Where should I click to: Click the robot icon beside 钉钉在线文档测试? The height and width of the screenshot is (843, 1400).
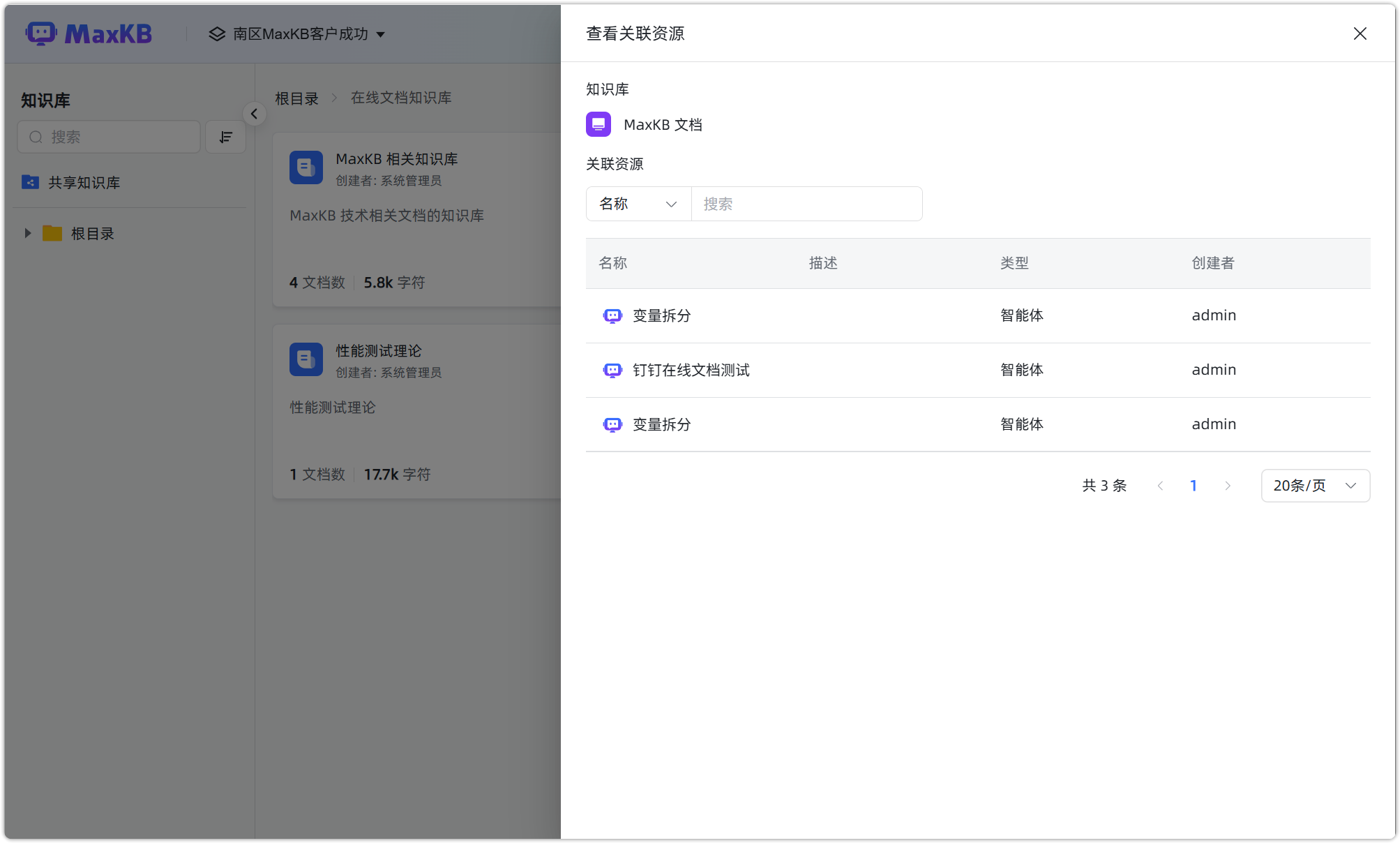click(x=612, y=370)
